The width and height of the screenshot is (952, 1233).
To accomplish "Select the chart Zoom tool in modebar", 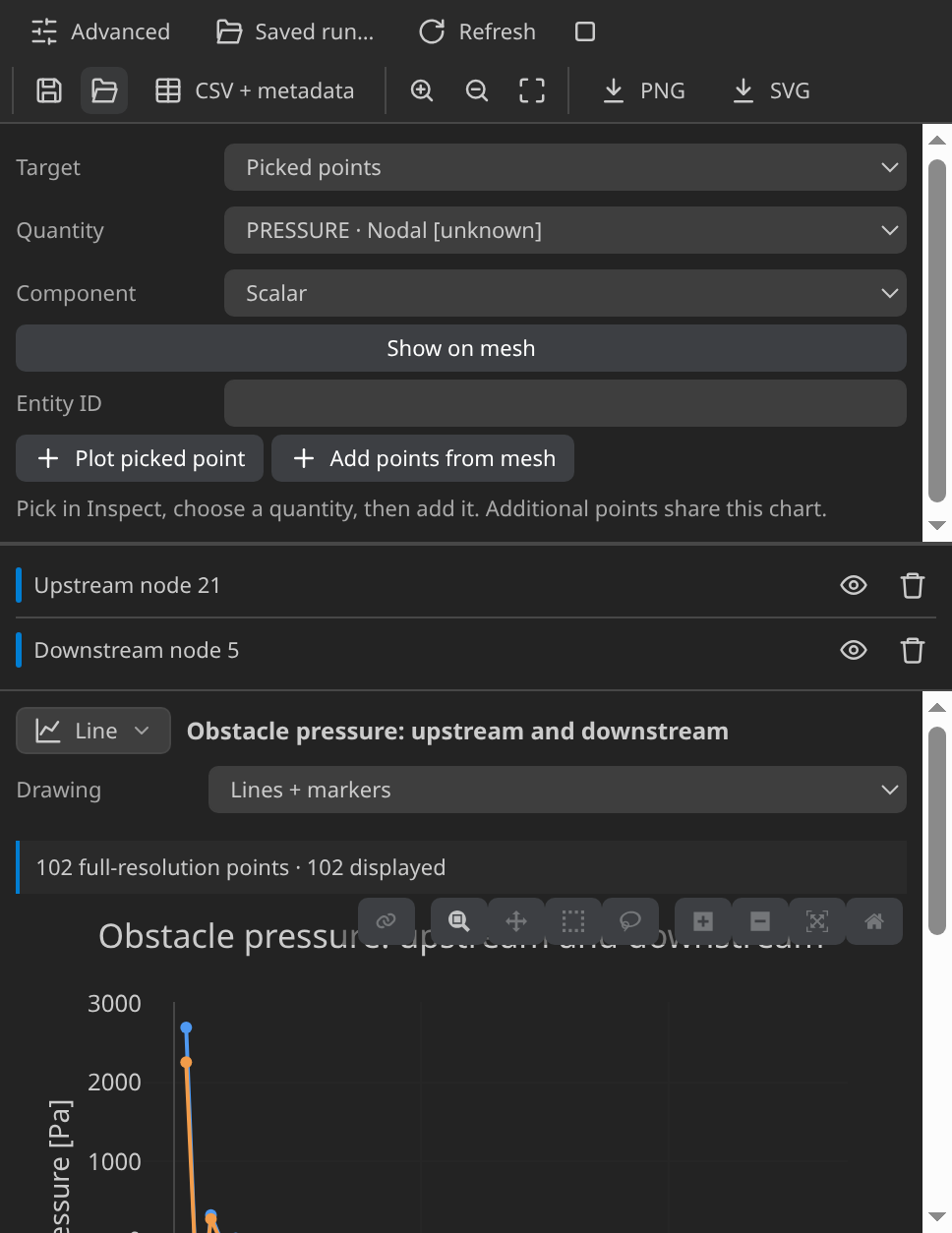I will [459, 921].
